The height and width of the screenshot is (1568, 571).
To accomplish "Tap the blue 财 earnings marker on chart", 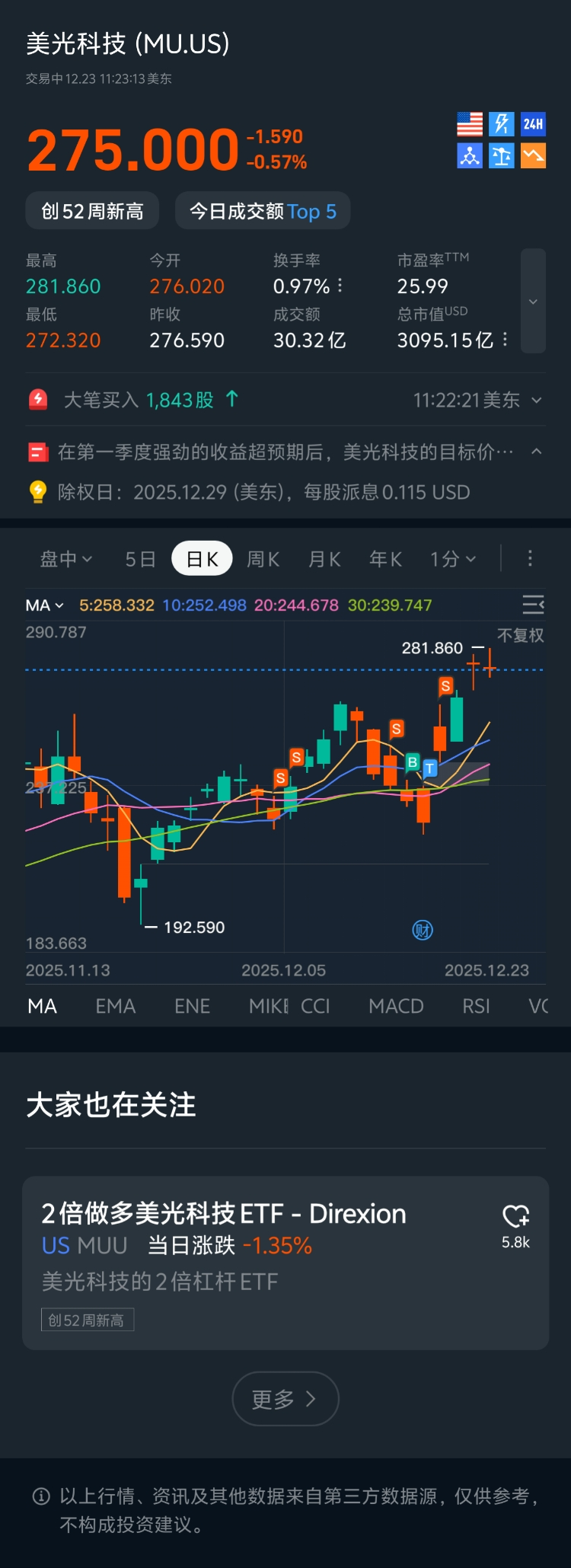I will (x=423, y=930).
